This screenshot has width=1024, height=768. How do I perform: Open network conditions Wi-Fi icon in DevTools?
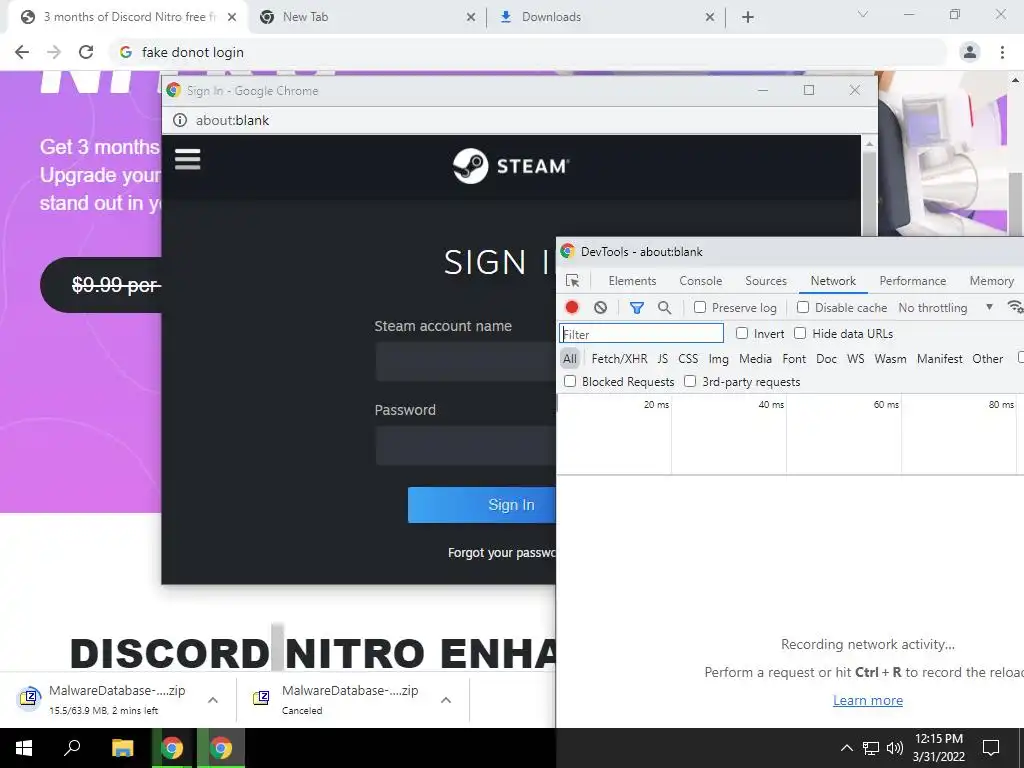tap(1016, 307)
